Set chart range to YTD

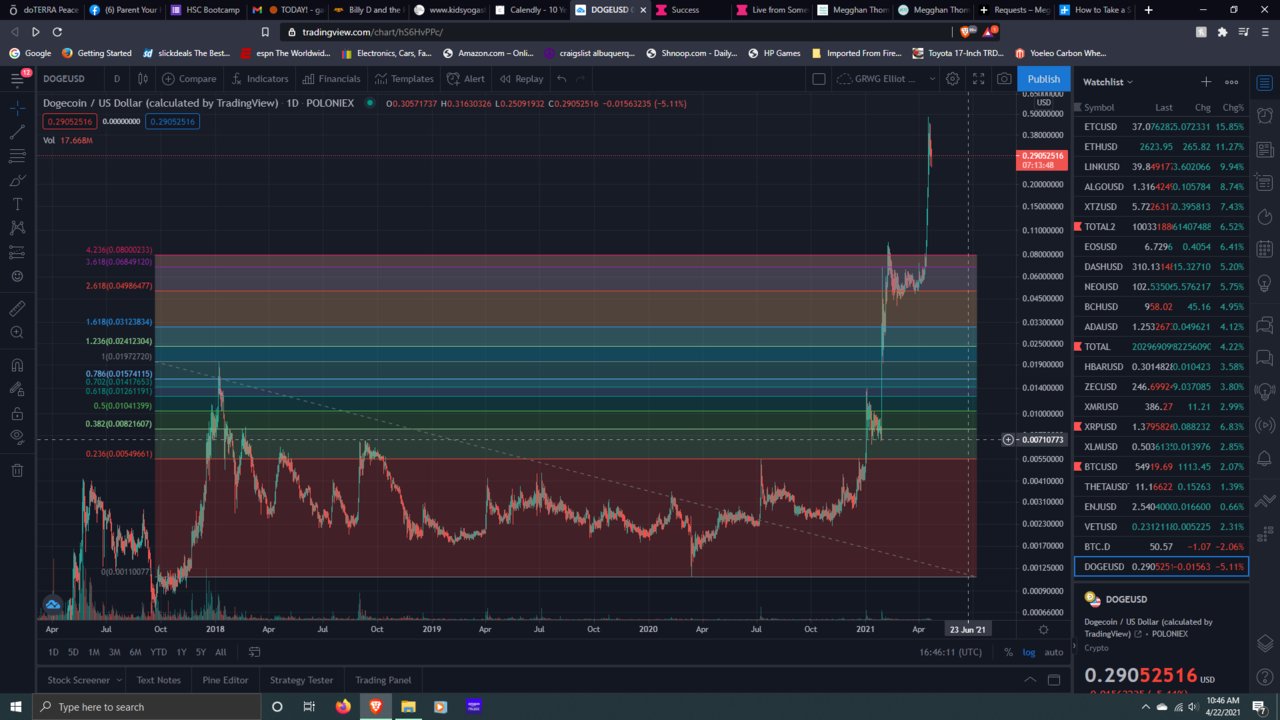[158, 652]
